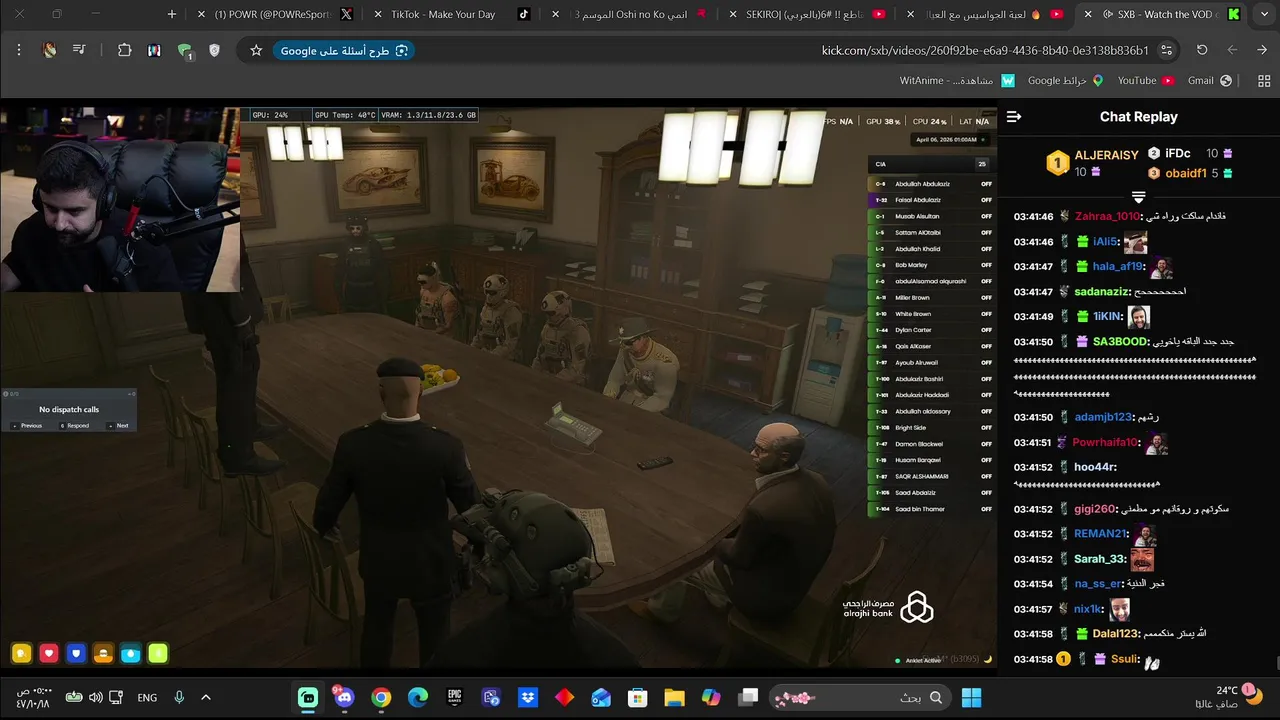Switch to TikTok - Make Your Day tab

[x=456, y=14]
